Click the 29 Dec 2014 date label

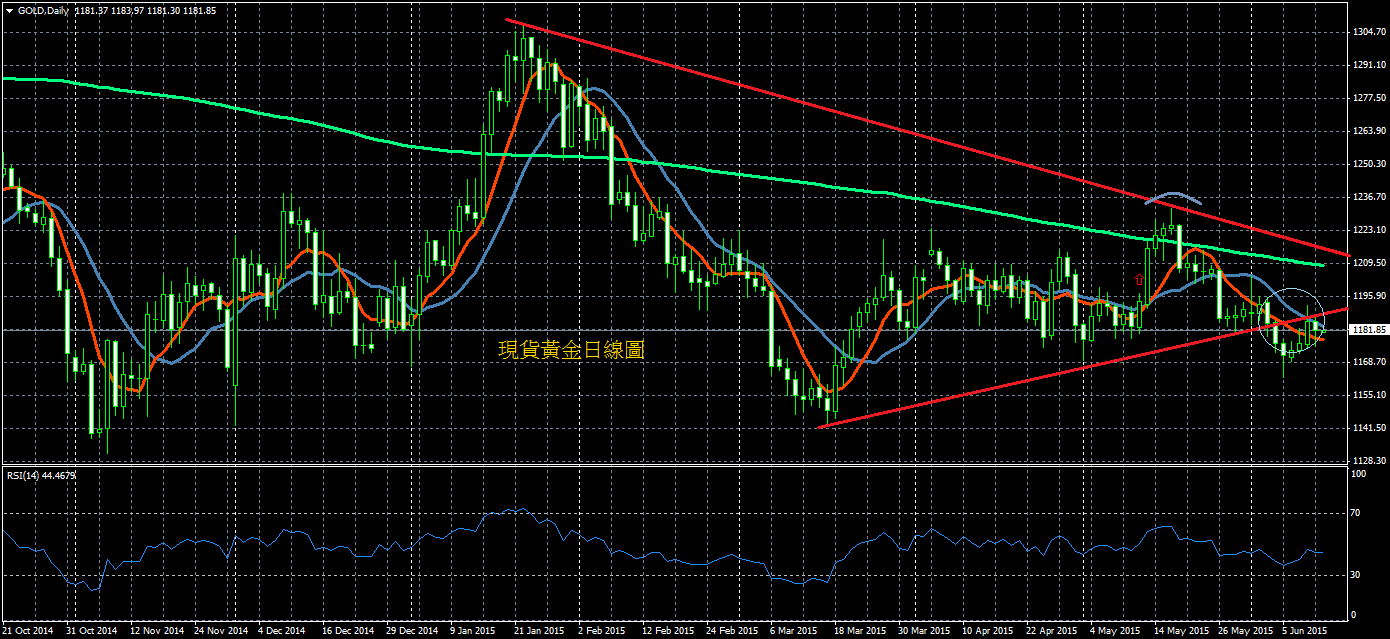pyautogui.click(x=411, y=631)
